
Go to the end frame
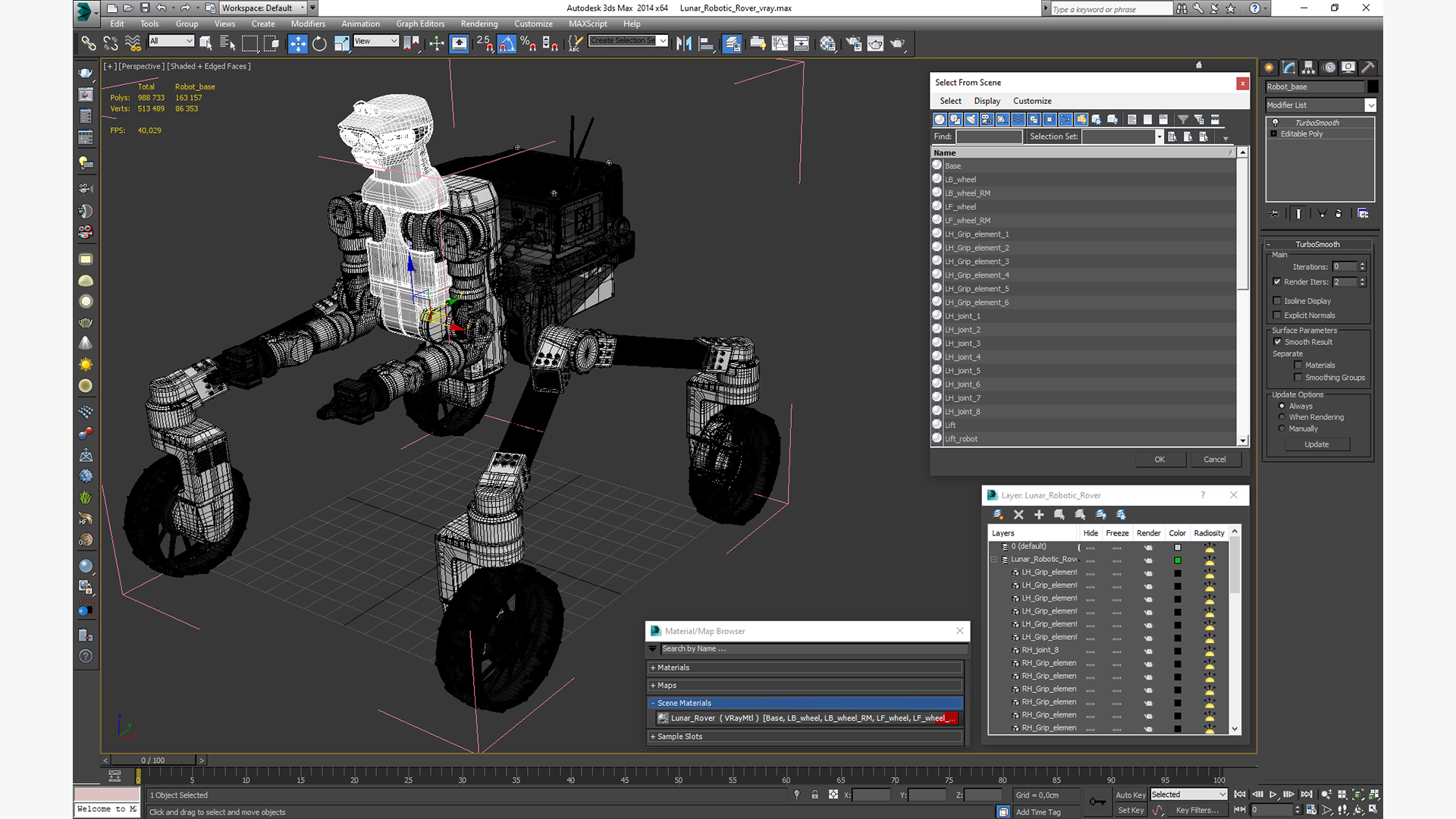[x=1307, y=795]
